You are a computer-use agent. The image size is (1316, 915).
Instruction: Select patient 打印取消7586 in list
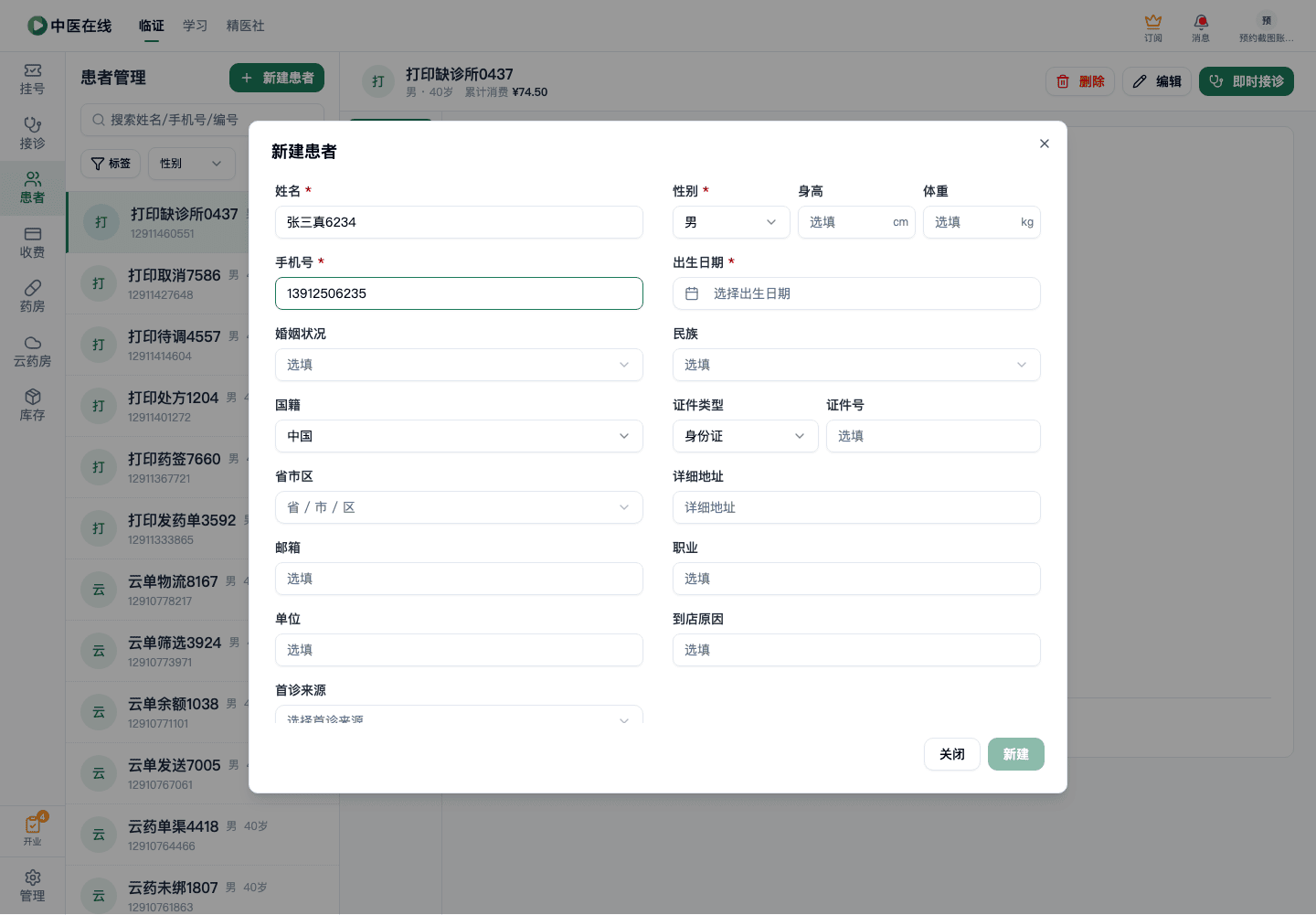(157, 283)
